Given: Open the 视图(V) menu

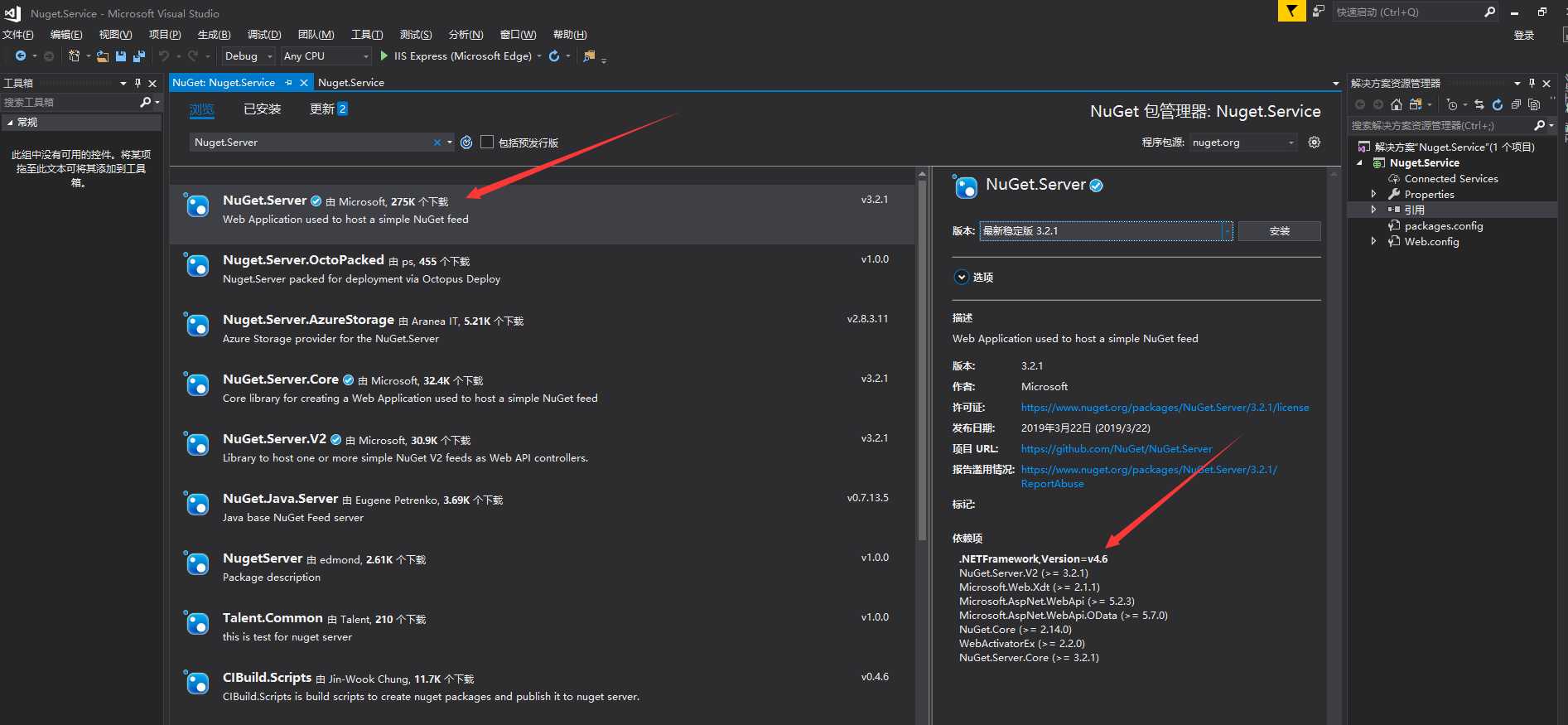Looking at the screenshot, I should pyautogui.click(x=115, y=35).
